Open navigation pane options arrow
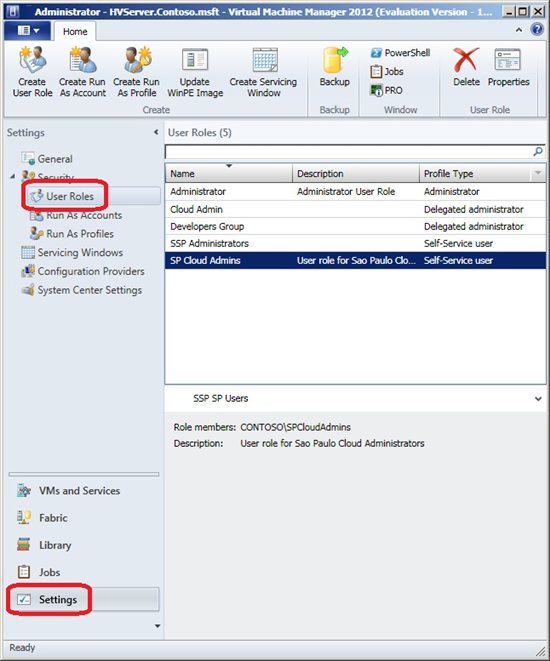Image resolution: width=550 pixels, height=661 pixels. pos(157,626)
